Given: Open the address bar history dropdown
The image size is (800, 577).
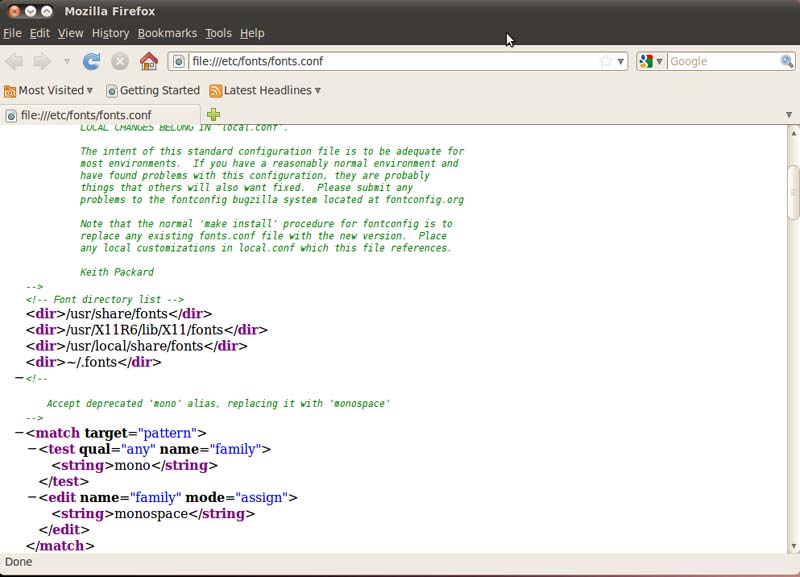Looking at the screenshot, I should pyautogui.click(x=620, y=62).
